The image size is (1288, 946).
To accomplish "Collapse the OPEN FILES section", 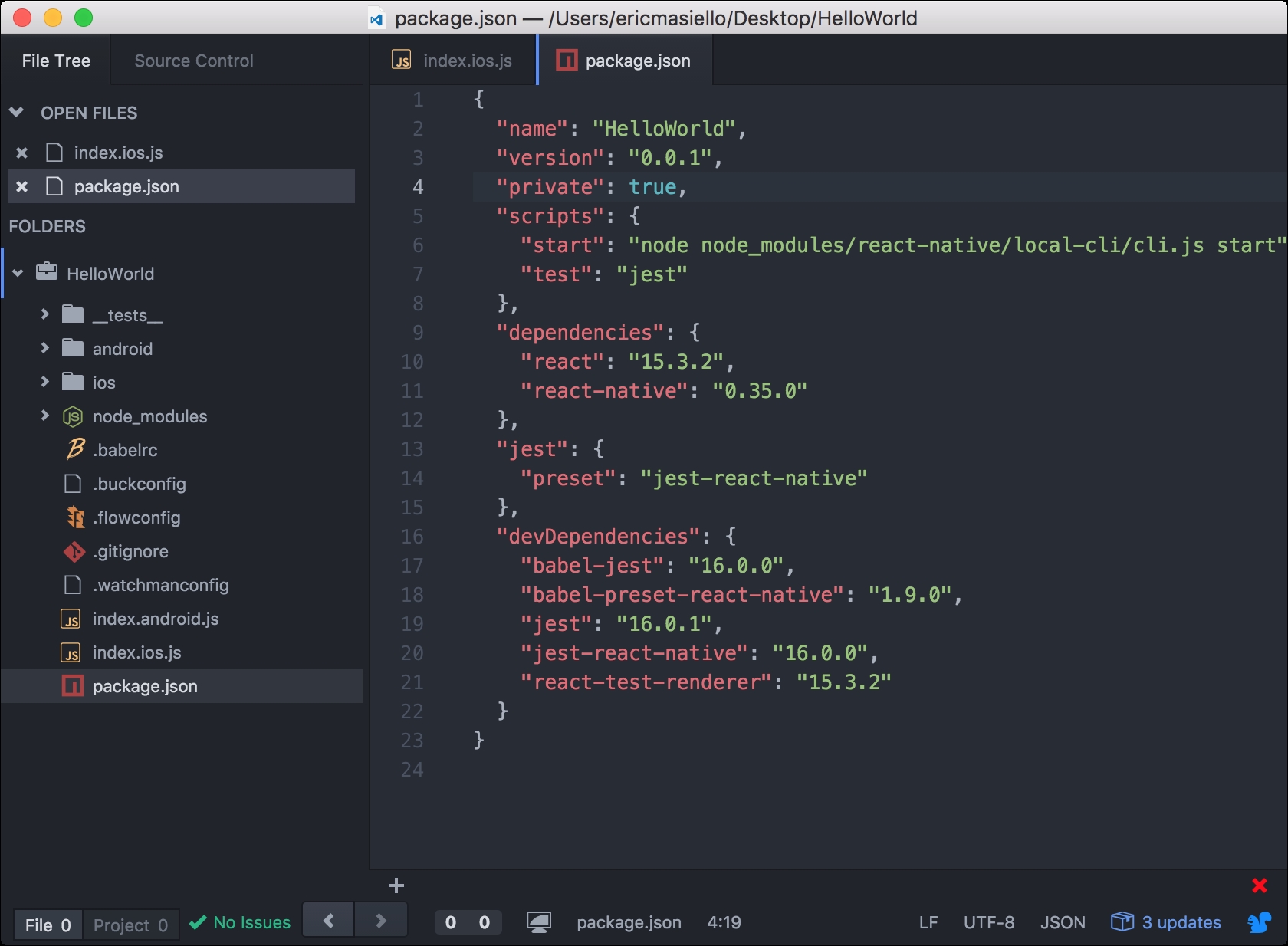I will click(x=17, y=113).
